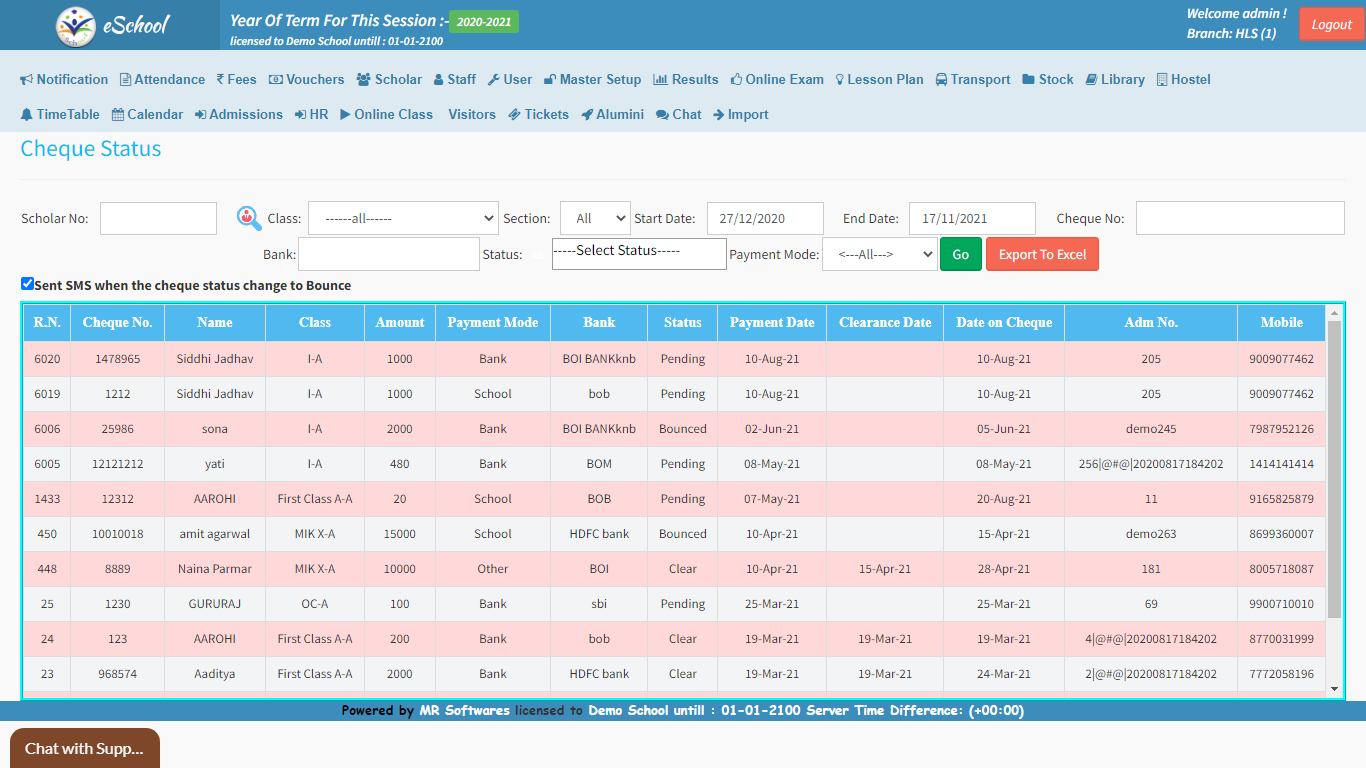Click the Chat bubble icon
The image size is (1366, 768).
click(x=662, y=115)
